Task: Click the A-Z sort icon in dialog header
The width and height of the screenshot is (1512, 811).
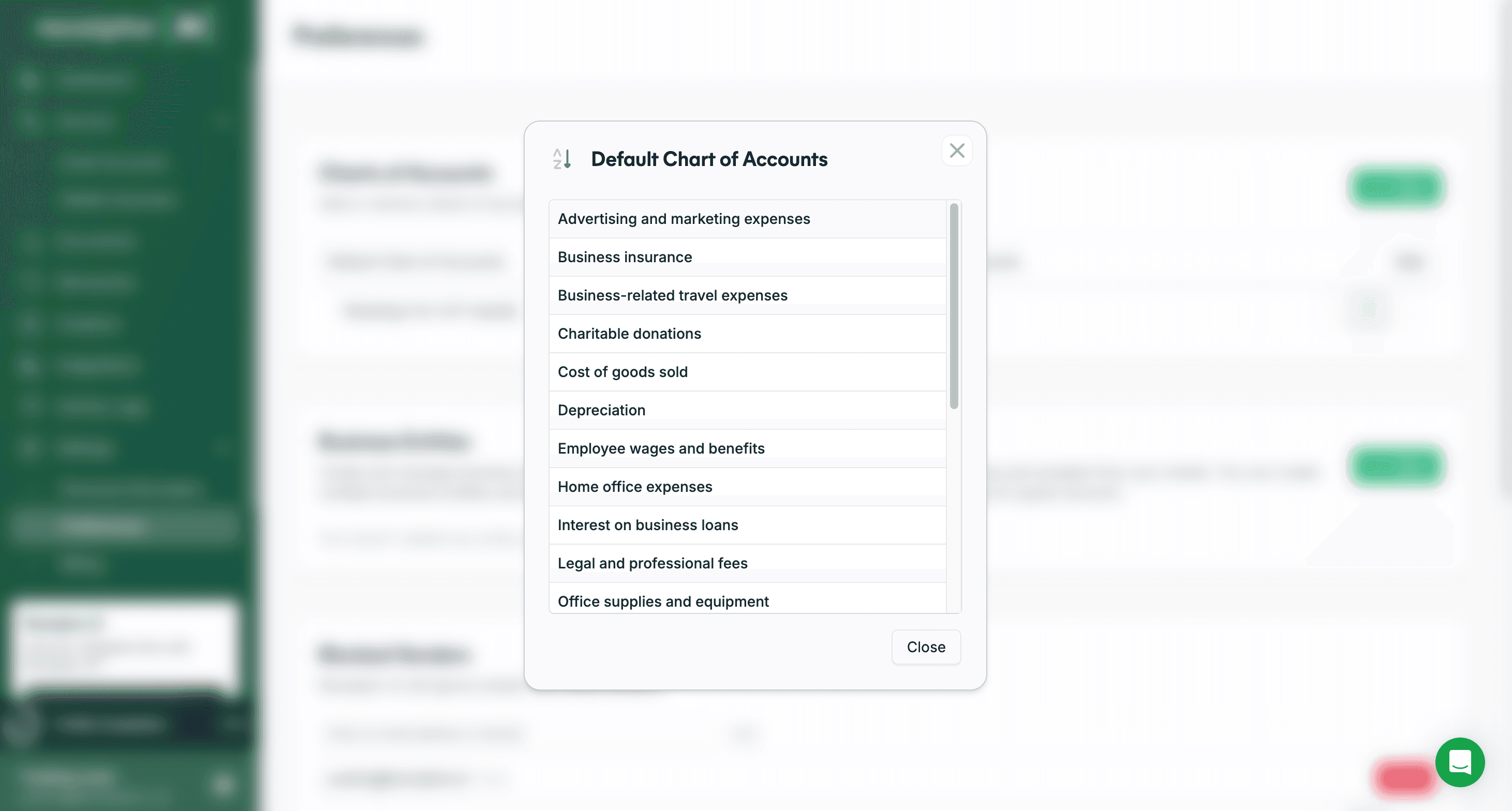Action: tap(562, 159)
